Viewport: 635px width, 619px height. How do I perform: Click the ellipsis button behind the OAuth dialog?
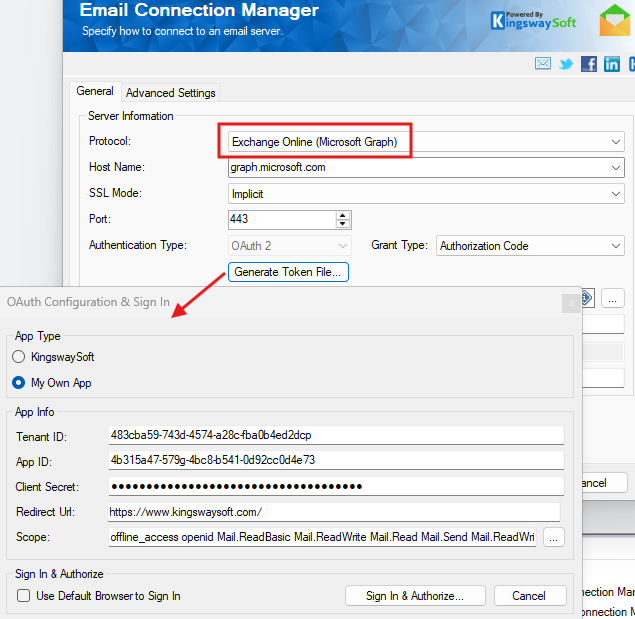pyautogui.click(x=612, y=299)
